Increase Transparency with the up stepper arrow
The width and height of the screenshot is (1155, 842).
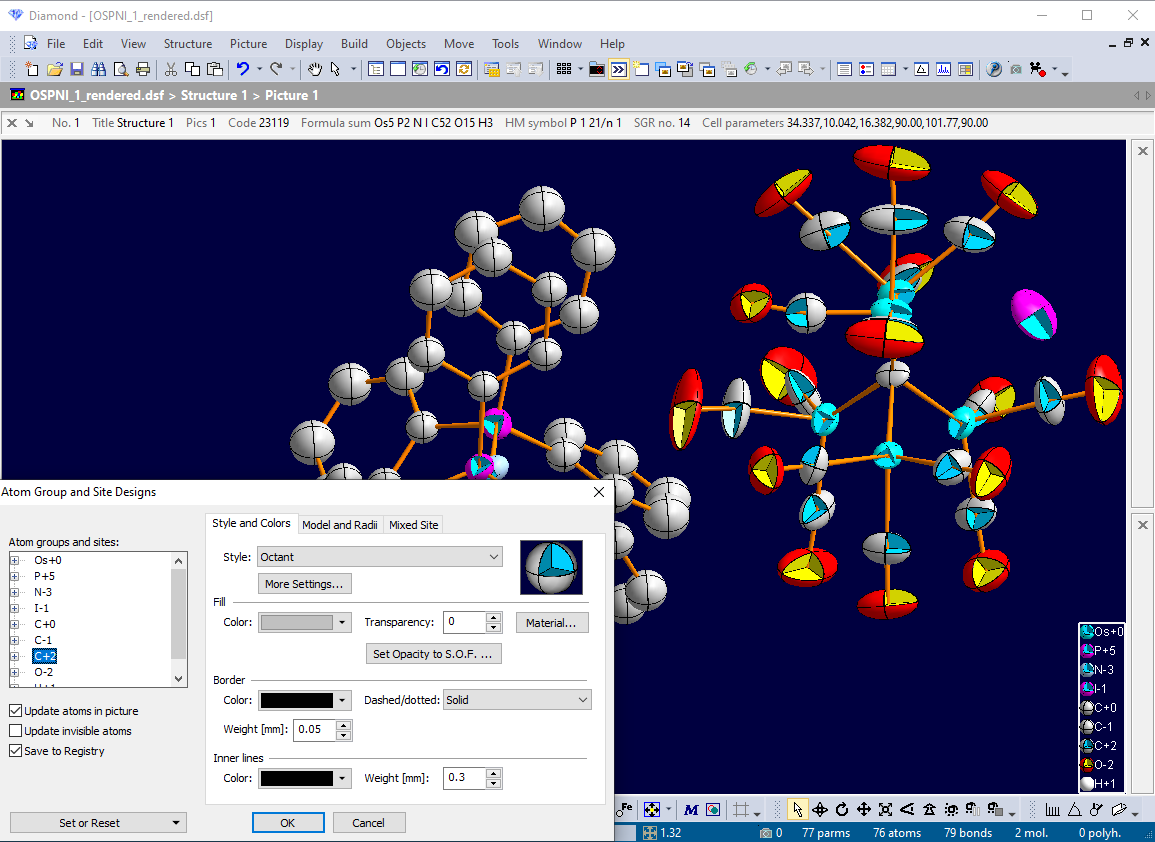tap(494, 617)
